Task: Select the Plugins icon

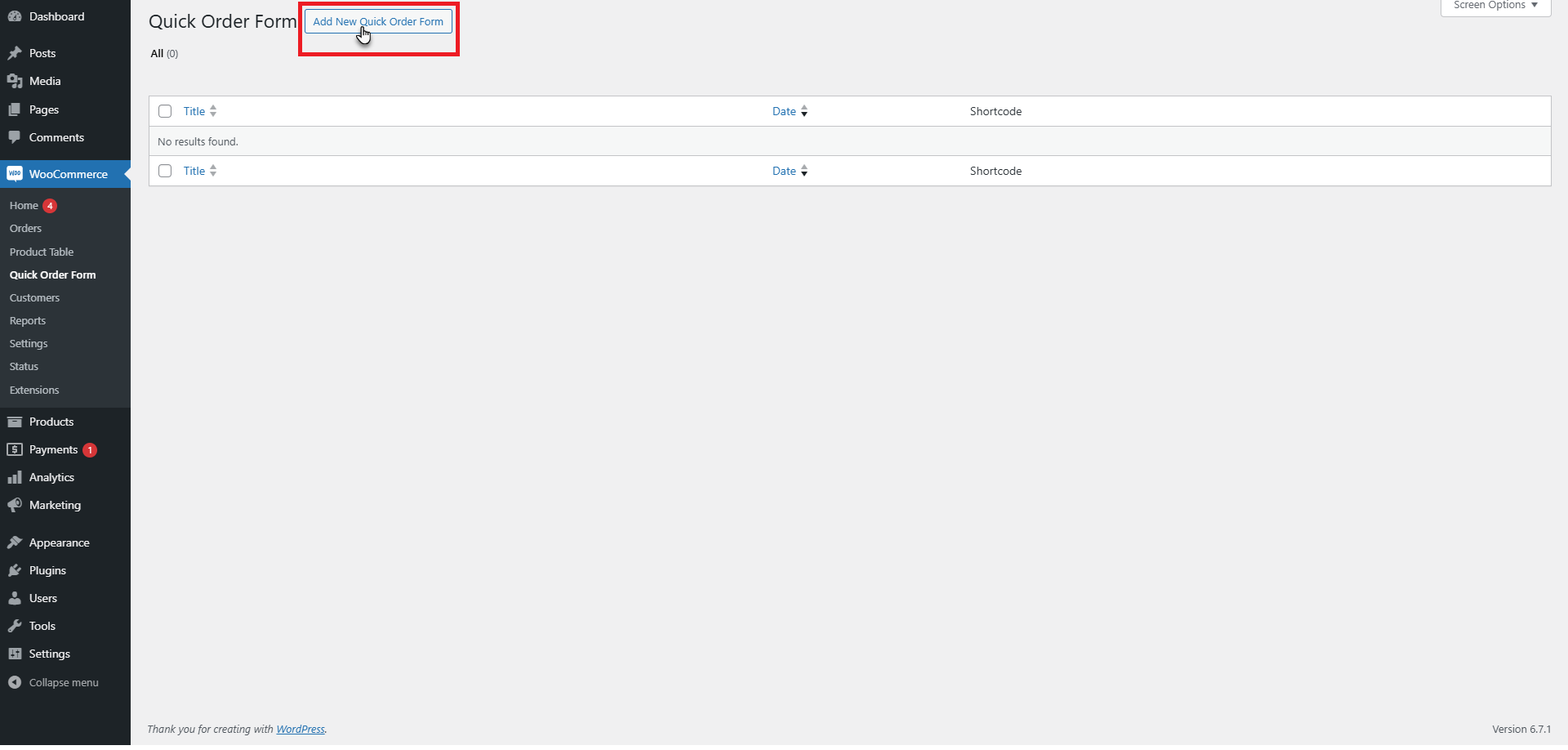Action: pos(15,569)
